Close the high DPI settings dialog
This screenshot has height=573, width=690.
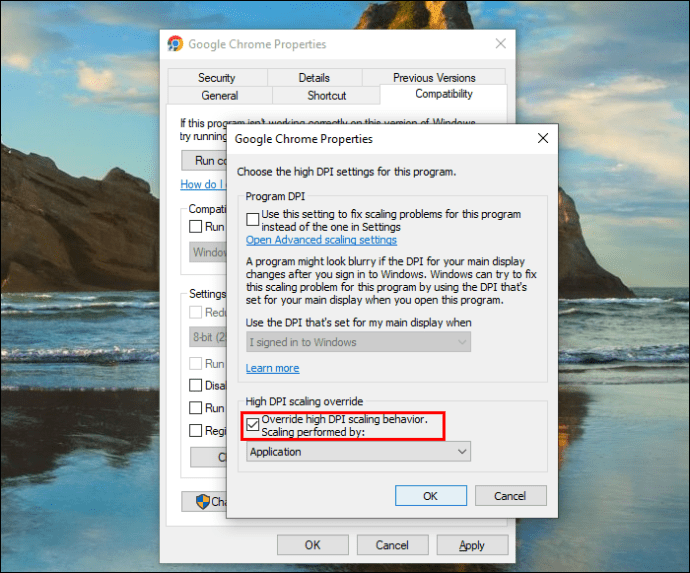[x=543, y=138]
